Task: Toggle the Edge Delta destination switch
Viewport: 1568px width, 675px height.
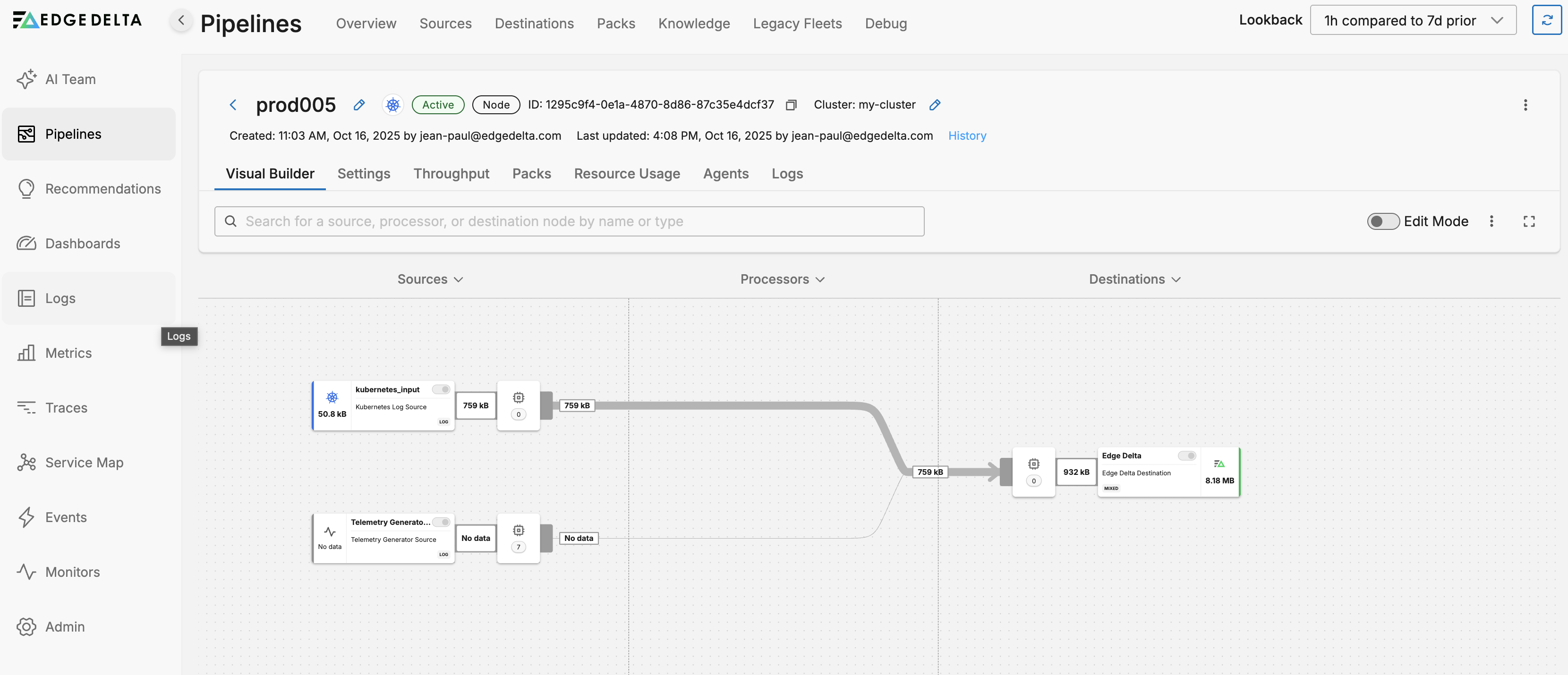Action: tap(1186, 456)
